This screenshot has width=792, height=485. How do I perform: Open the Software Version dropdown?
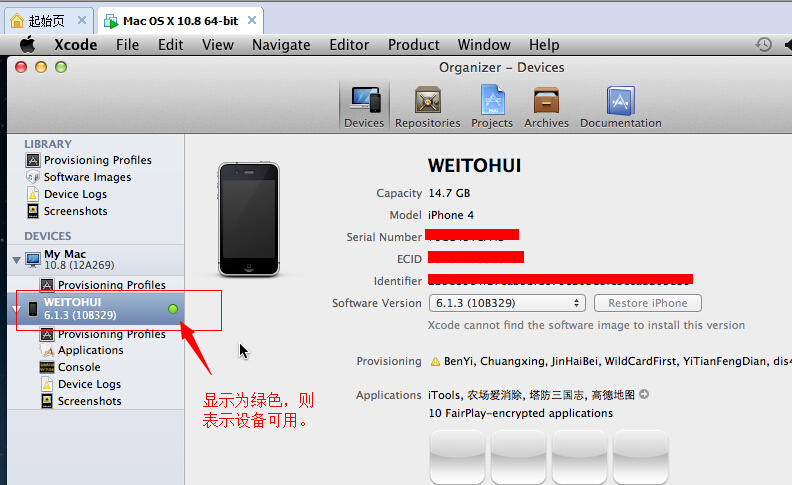(507, 303)
